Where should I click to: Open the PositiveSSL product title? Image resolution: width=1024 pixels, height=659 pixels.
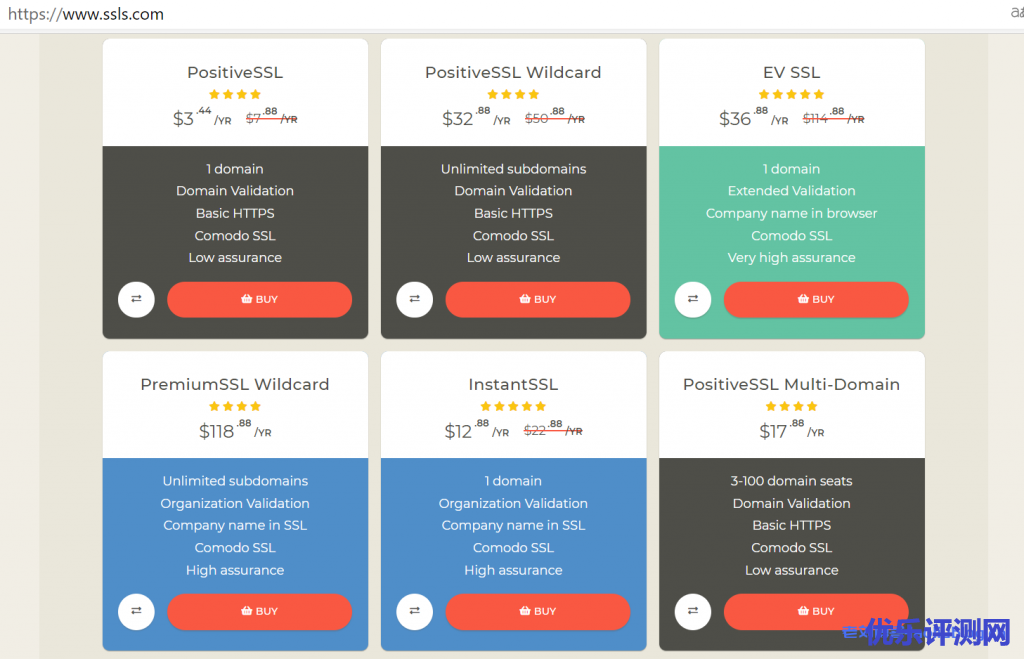click(235, 72)
